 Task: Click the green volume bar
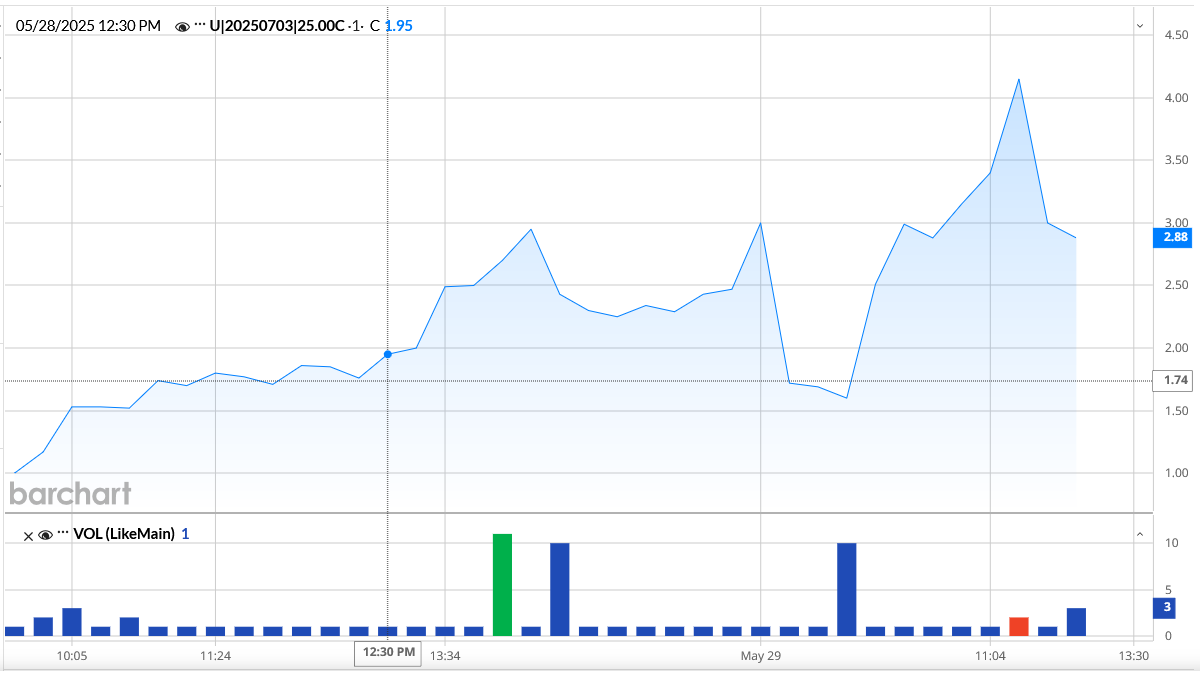click(502, 585)
